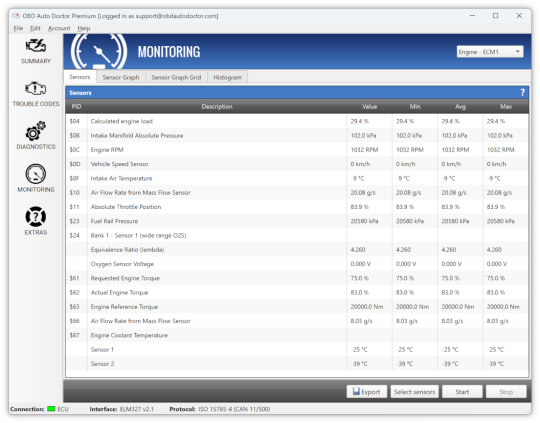The image size is (540, 423).
Task: Switch to the Sensor Graph Grid tab
Action: pyautogui.click(x=176, y=78)
